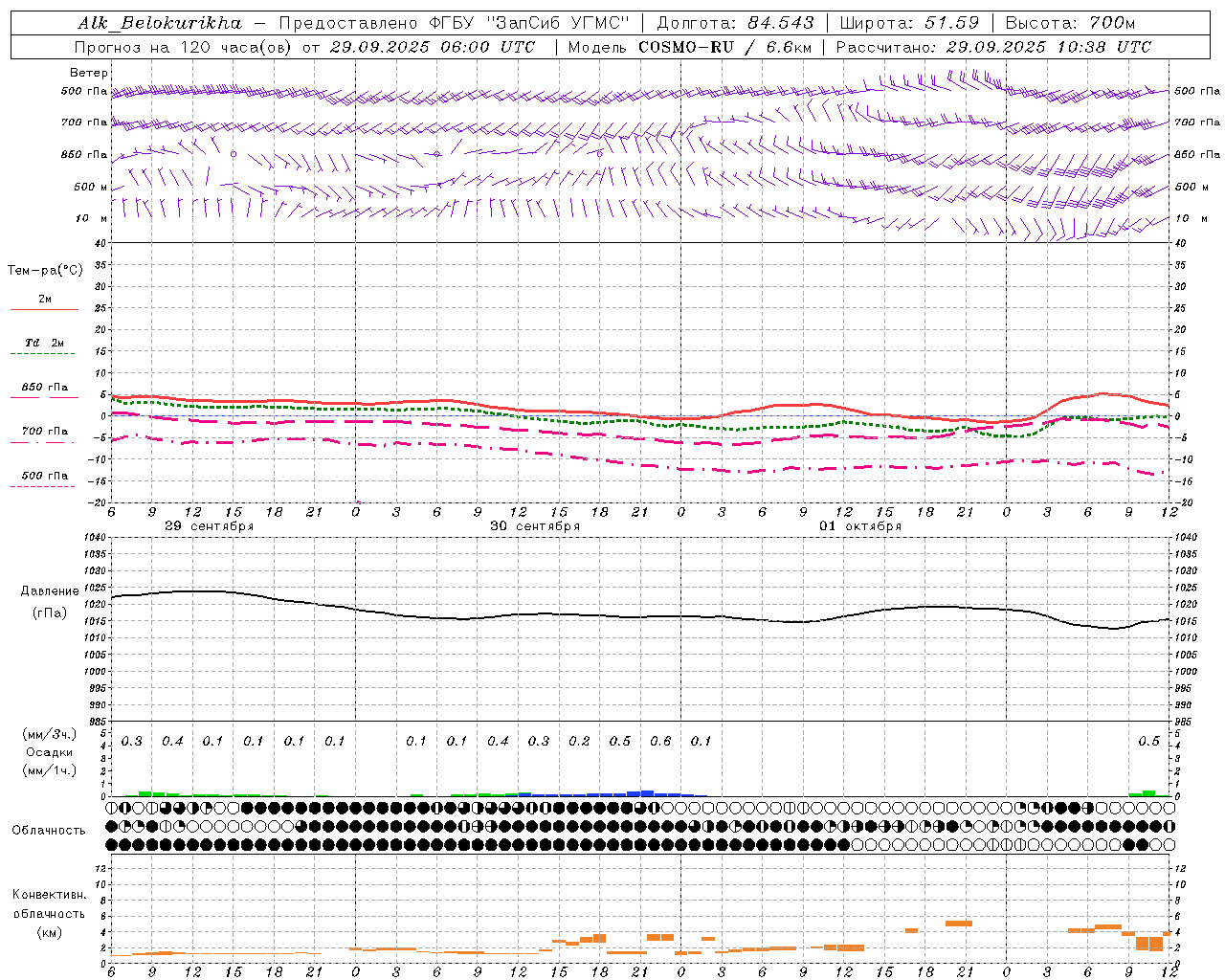Click the (мм/1ч.) precipitation unit label

[49, 770]
